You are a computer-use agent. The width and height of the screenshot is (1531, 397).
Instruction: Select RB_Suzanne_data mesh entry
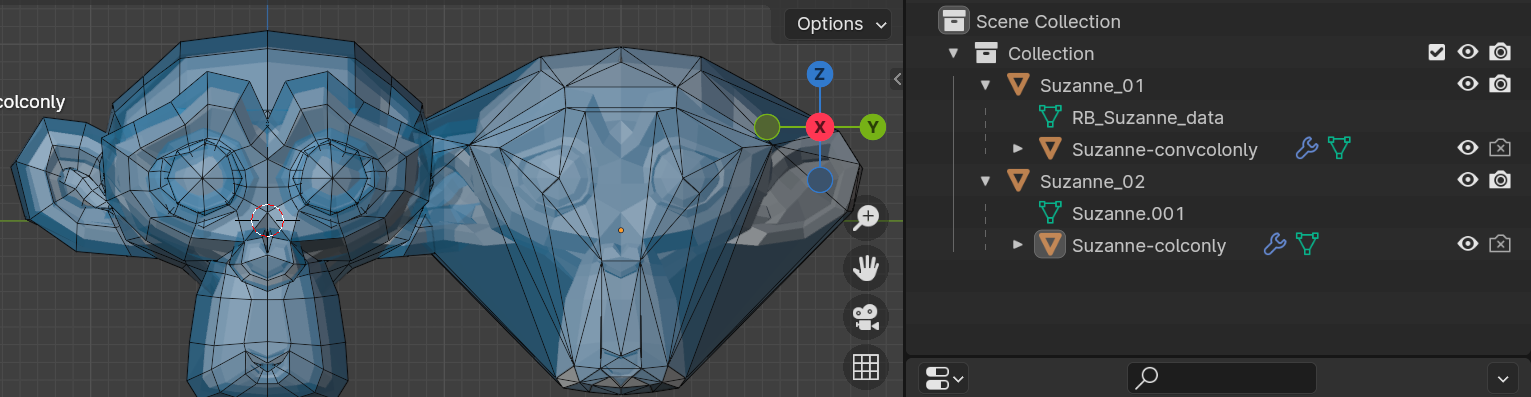pyautogui.click(x=1148, y=117)
